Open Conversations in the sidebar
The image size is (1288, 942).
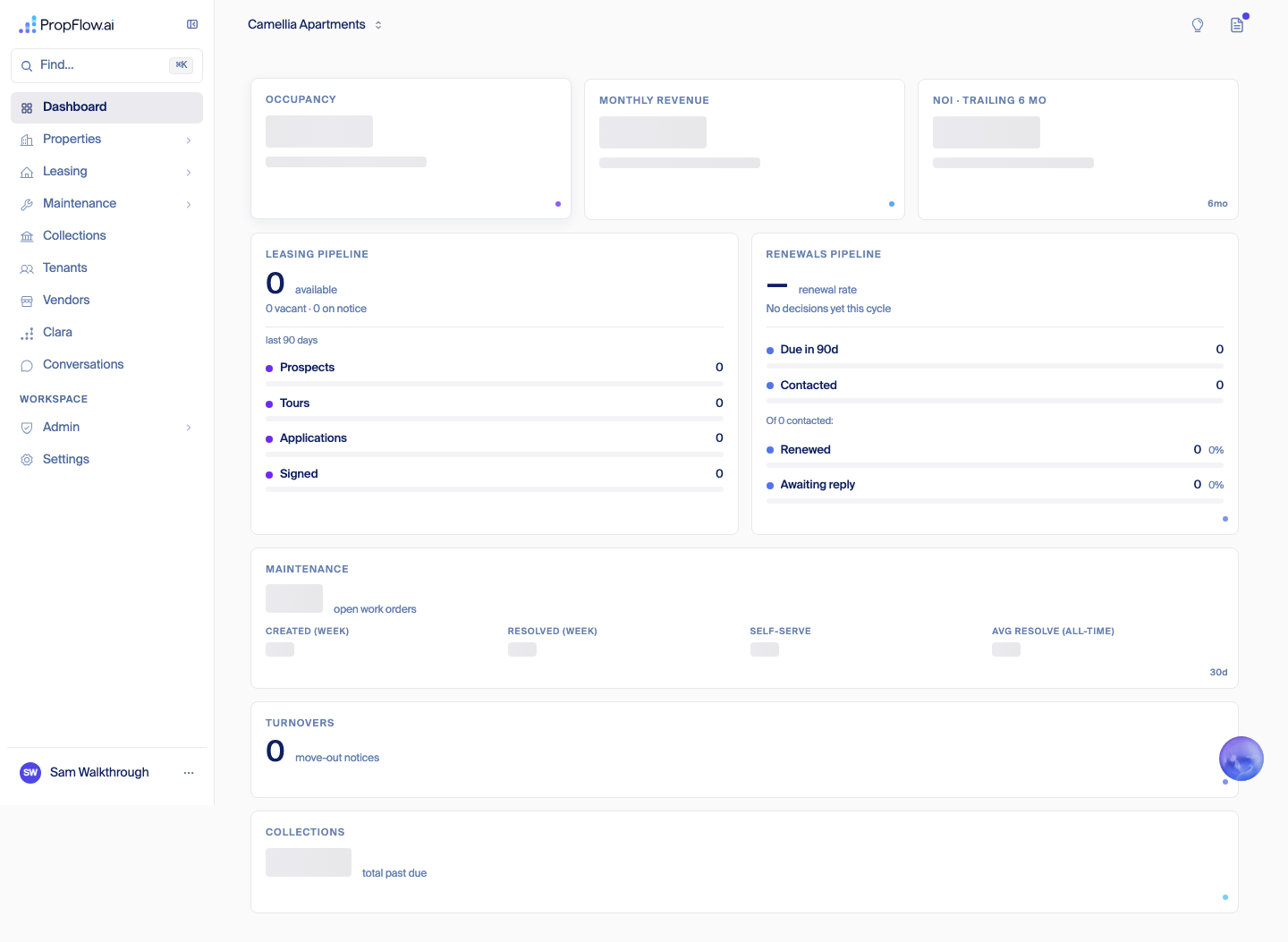click(106, 365)
